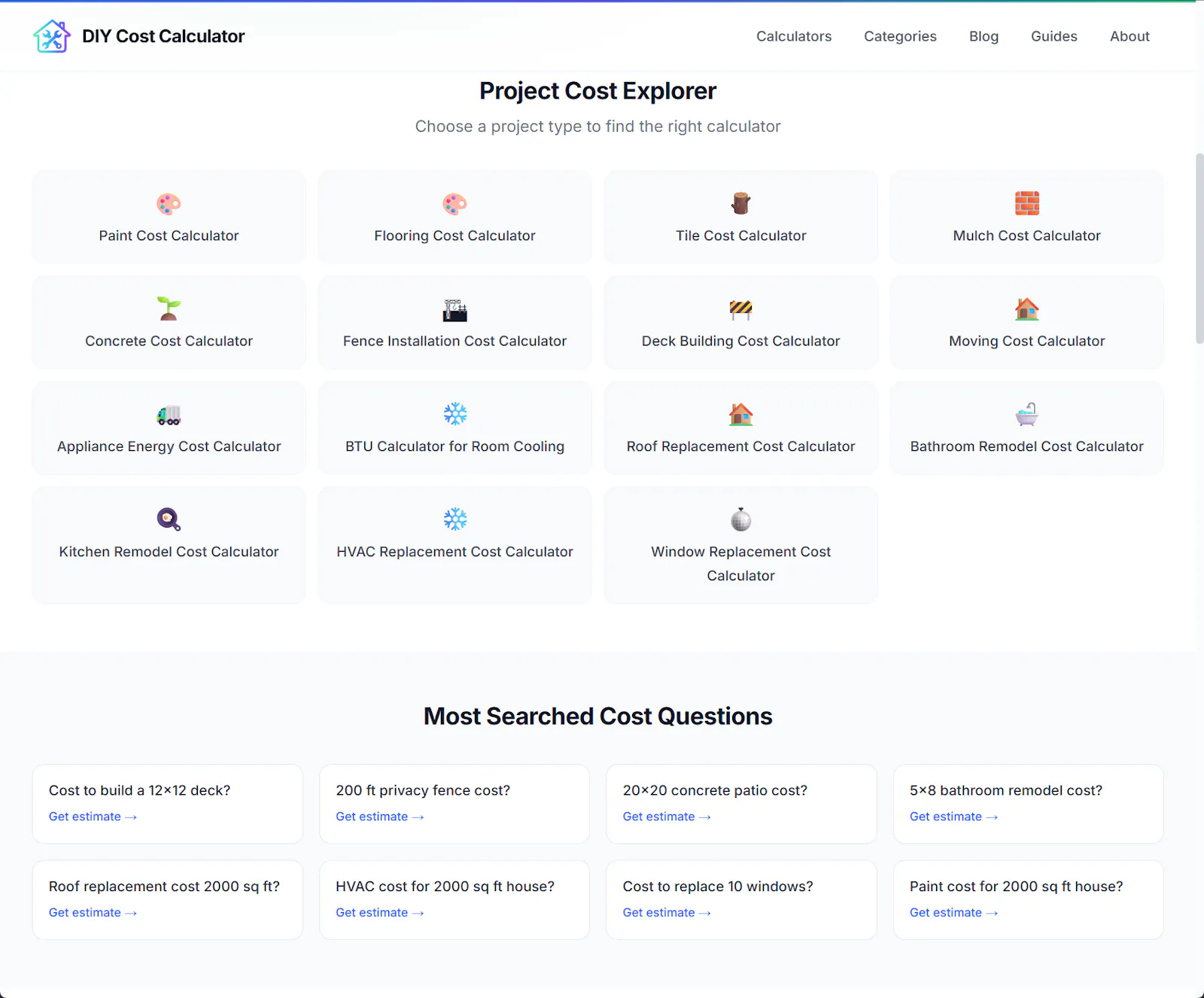This screenshot has width=1204, height=998.
Task: Click the barrier icon on Deck Building Cost Calculator
Action: [x=740, y=309]
